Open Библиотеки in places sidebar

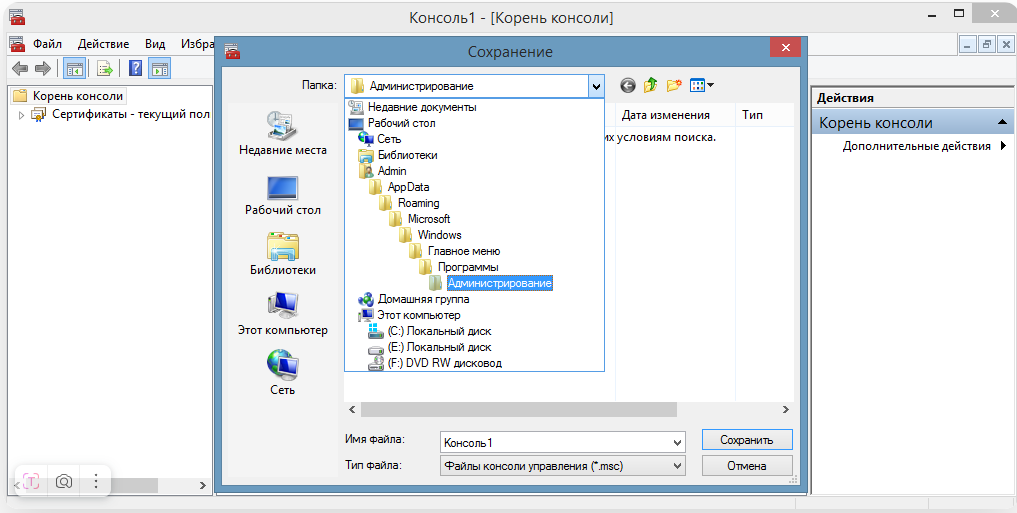pos(282,253)
